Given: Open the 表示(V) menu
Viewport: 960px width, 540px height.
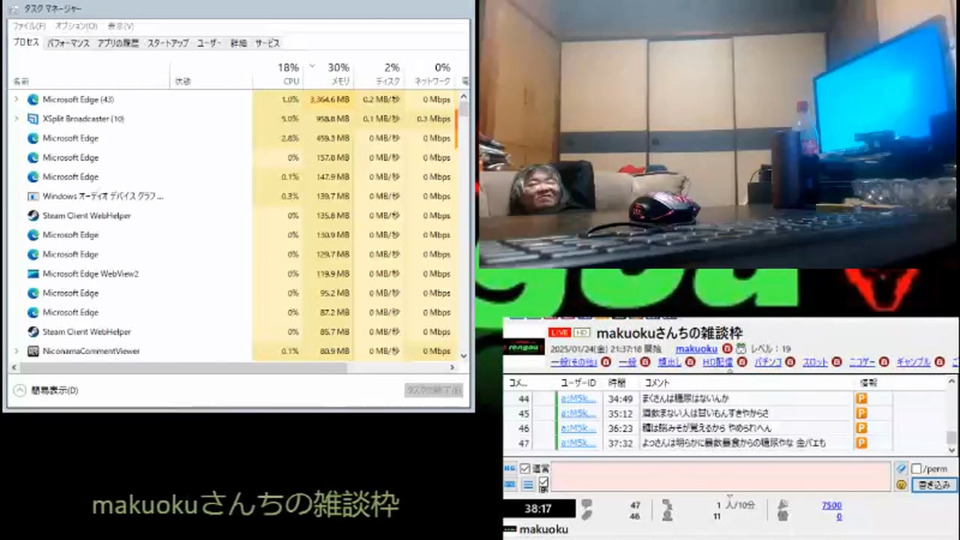Looking at the screenshot, I should [121, 26].
